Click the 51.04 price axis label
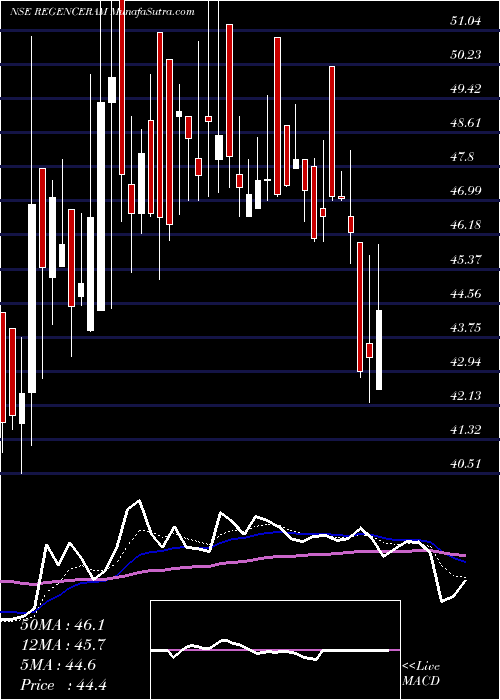This screenshot has height=700, width=500. (x=466, y=21)
